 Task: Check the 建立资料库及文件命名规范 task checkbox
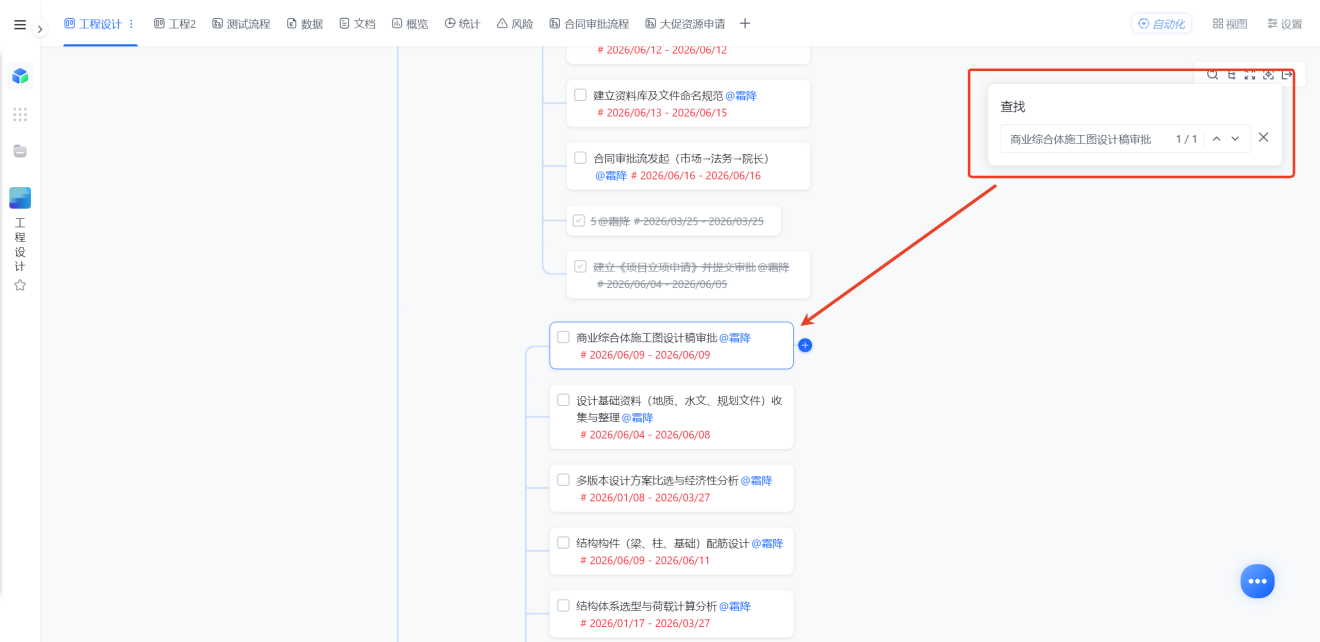click(x=580, y=95)
